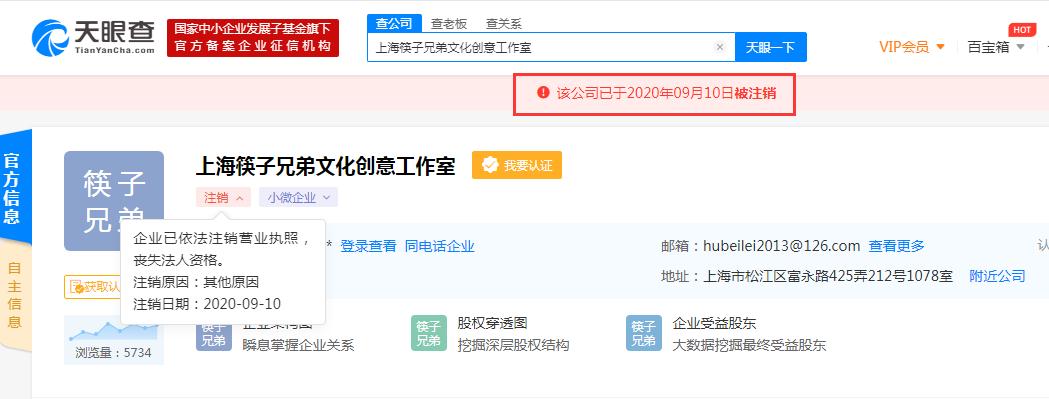Click the 筷子兄弟 company logo thumbnail
This screenshot has height=399, width=1049.
click(x=114, y=201)
